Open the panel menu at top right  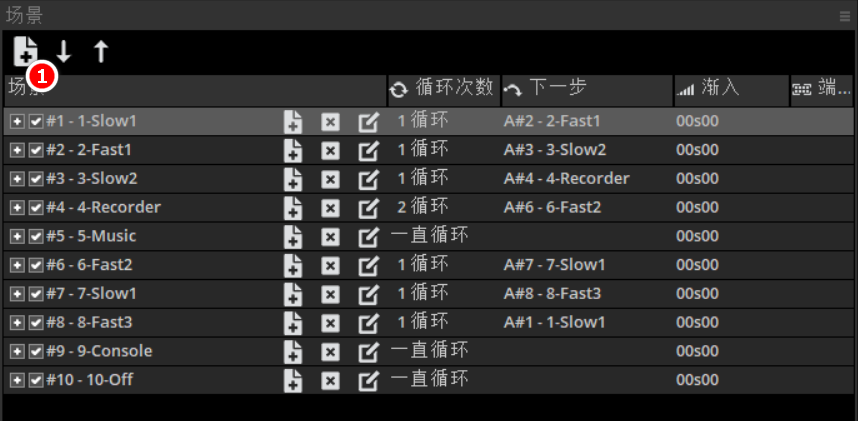[x=845, y=15]
